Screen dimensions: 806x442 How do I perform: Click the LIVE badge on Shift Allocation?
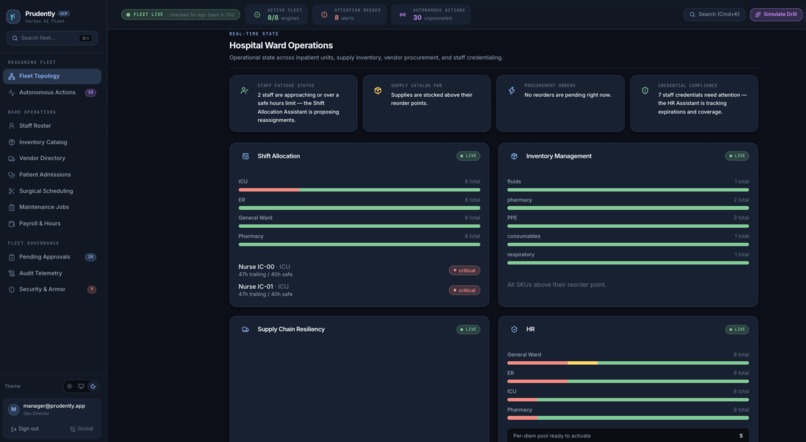468,156
